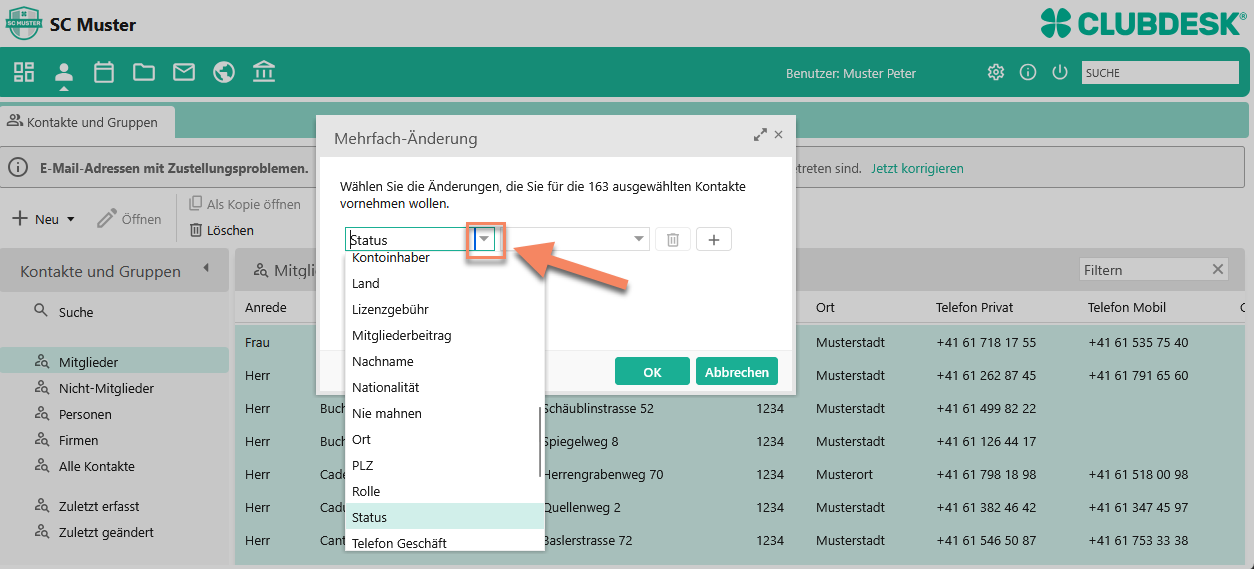Click the Abbrechen button
This screenshot has height=569, width=1254.
pos(736,371)
